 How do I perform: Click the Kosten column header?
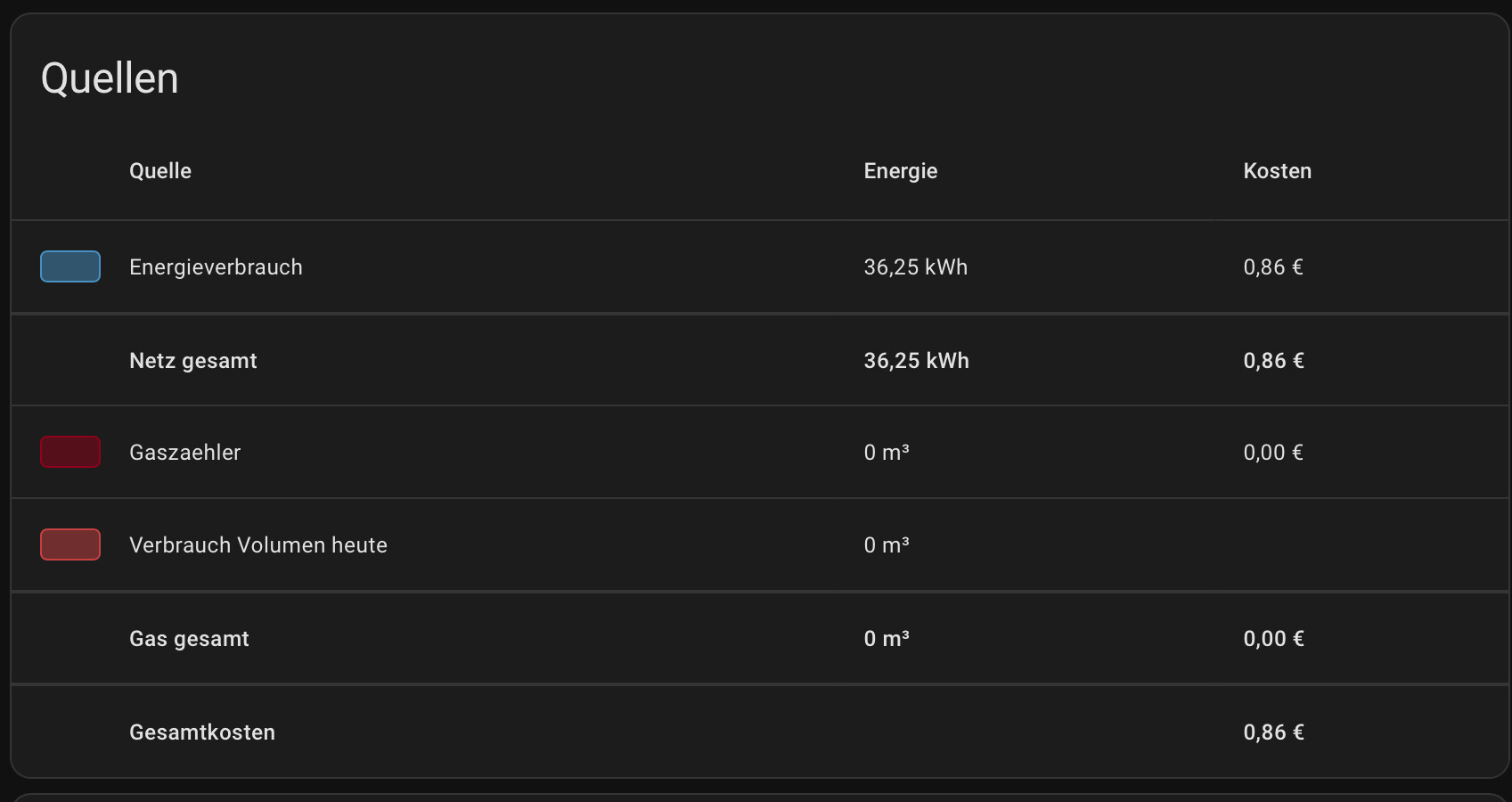point(1278,171)
